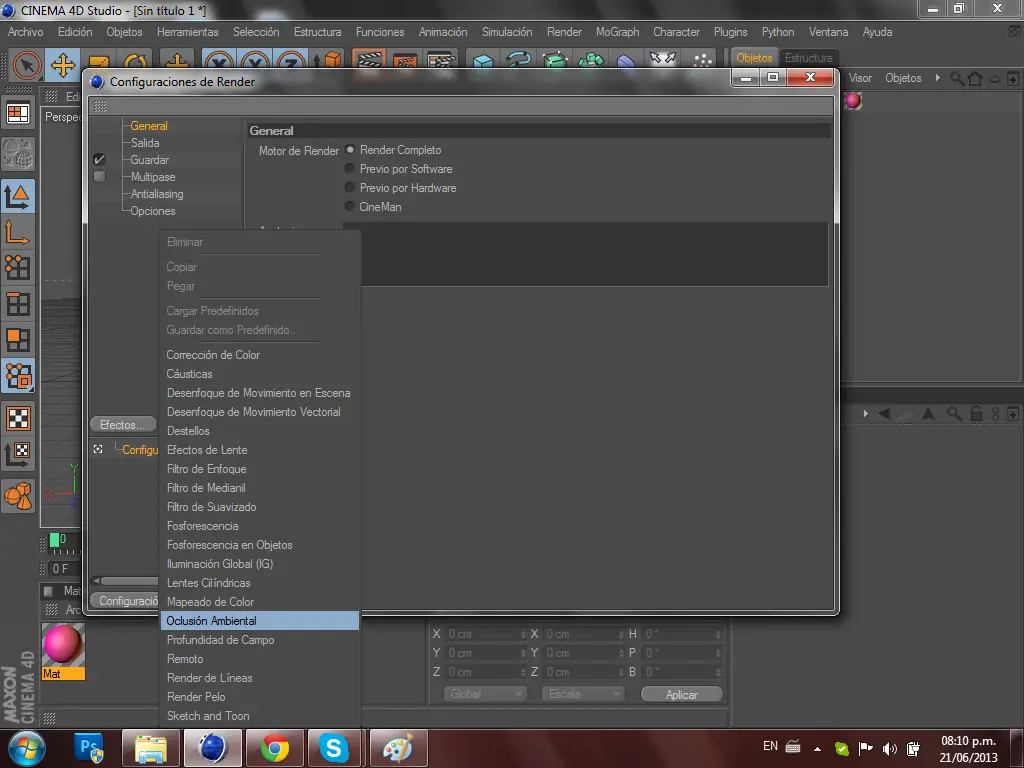
Task: Select Previo por Hardware radio button
Action: [349, 187]
